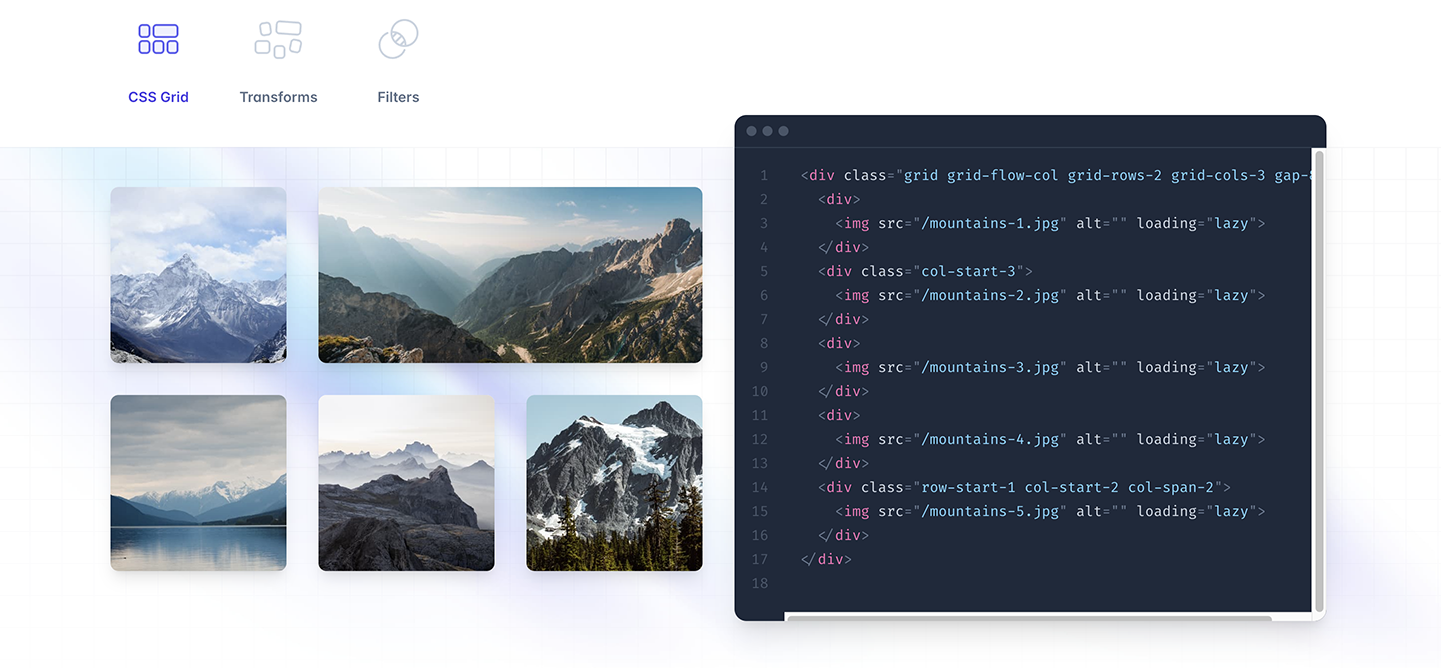The image size is (1441, 668).
Task: Click the "/mountains-5.jpg" src value in code
Action: click(x=989, y=511)
